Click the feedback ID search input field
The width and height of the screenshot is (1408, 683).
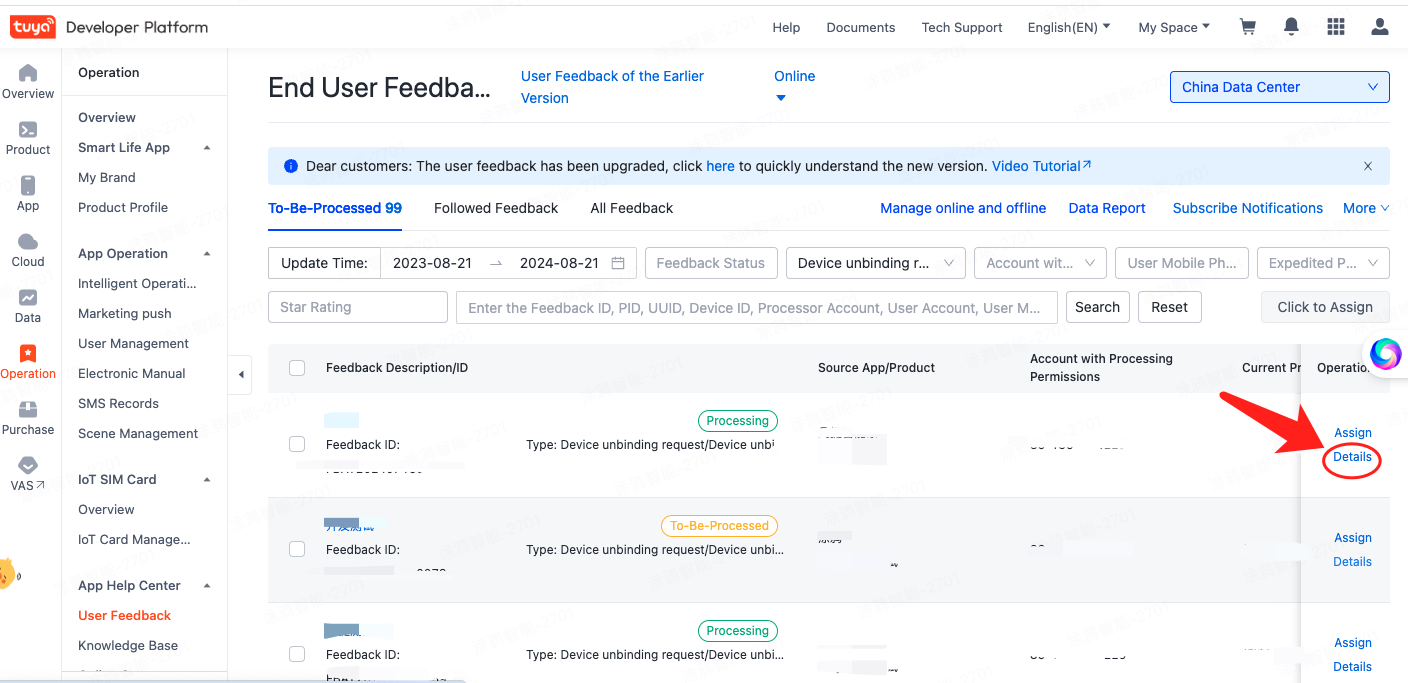[757, 307]
